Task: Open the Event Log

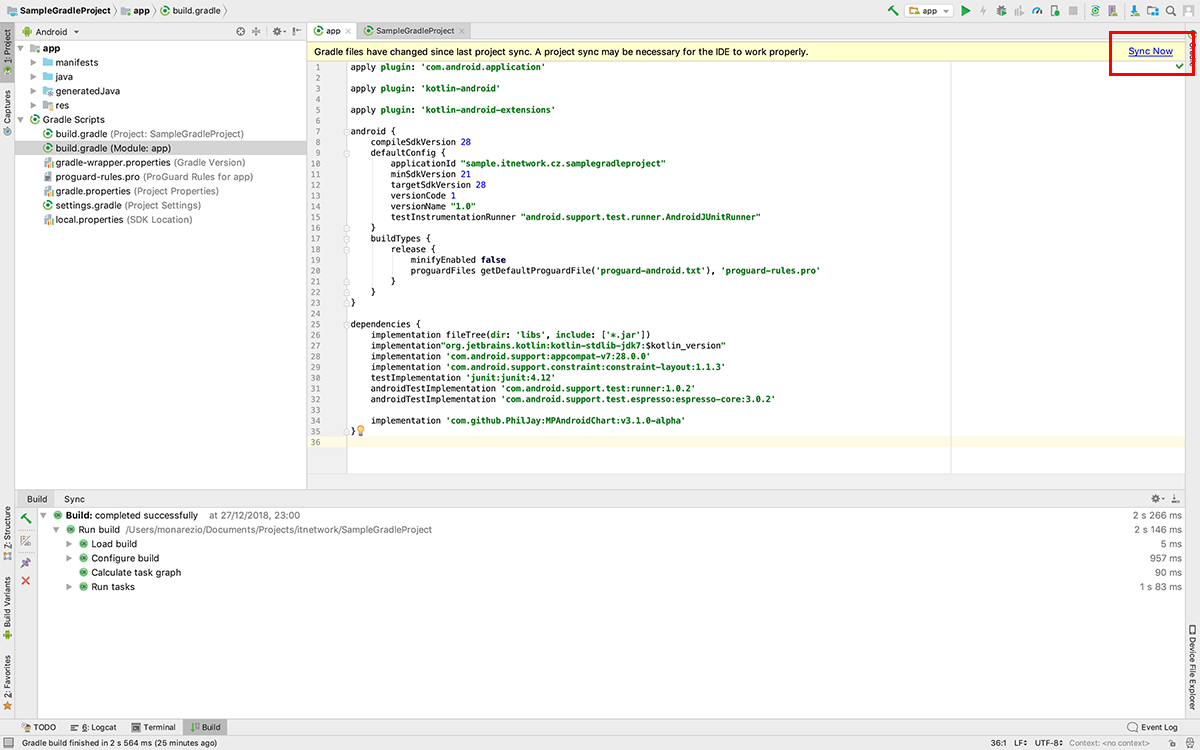Action: (1152, 727)
